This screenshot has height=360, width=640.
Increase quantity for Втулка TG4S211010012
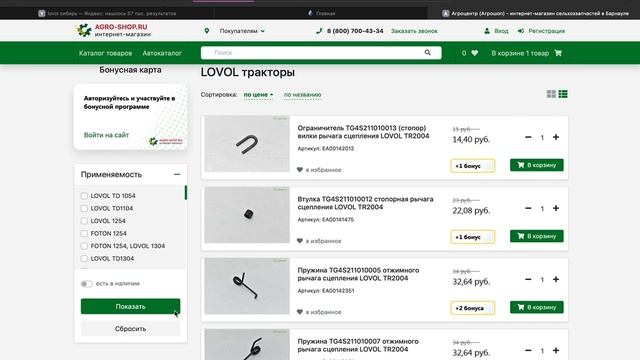point(556,208)
